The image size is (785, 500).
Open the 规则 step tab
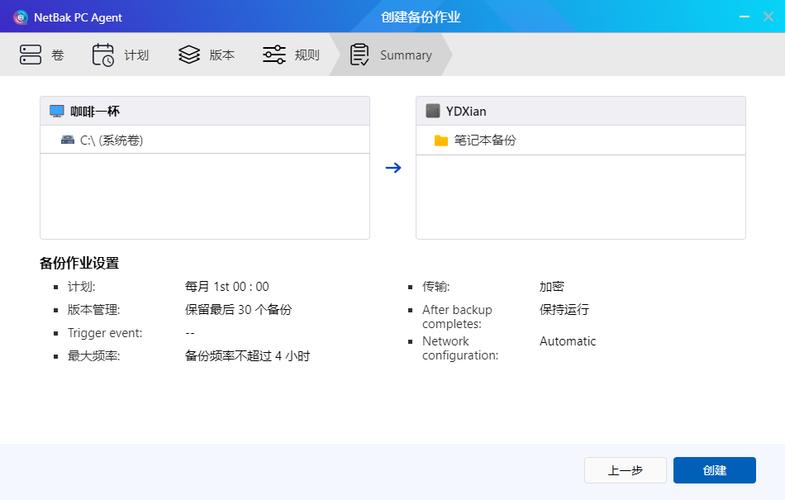pyautogui.click(x=291, y=55)
